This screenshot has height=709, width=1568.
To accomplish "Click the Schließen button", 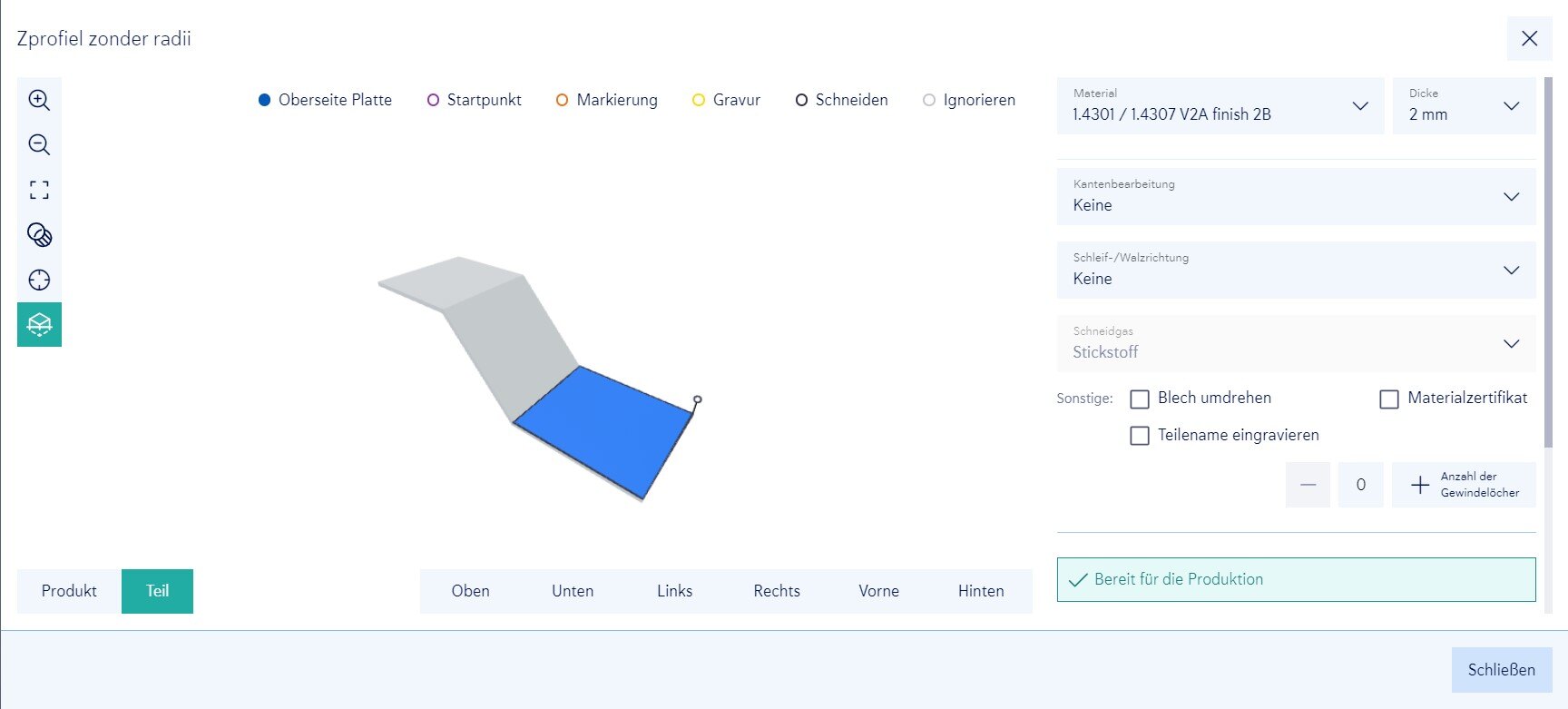I will click(x=1501, y=670).
